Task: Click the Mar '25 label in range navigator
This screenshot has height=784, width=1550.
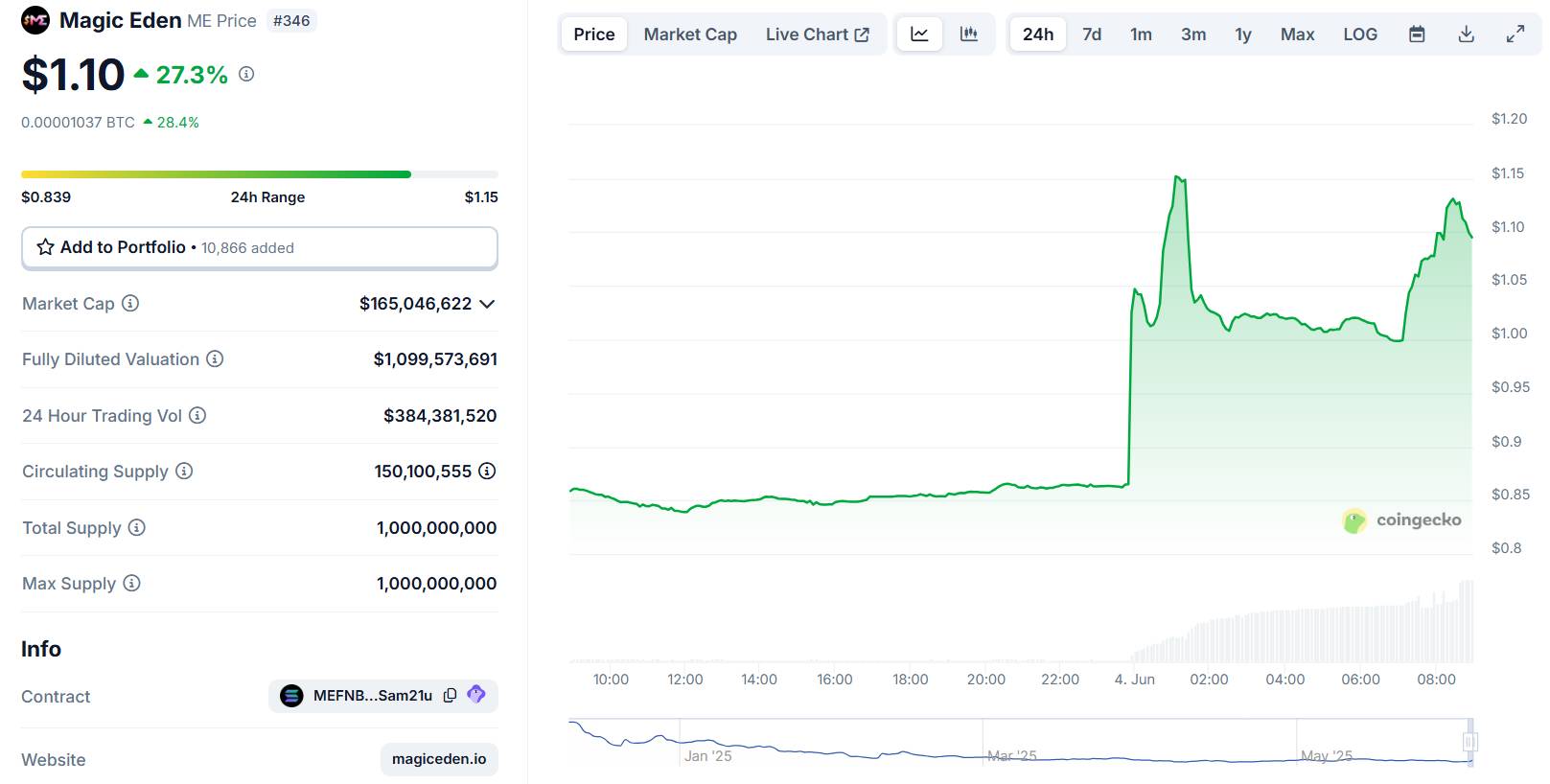Action: tap(1012, 756)
